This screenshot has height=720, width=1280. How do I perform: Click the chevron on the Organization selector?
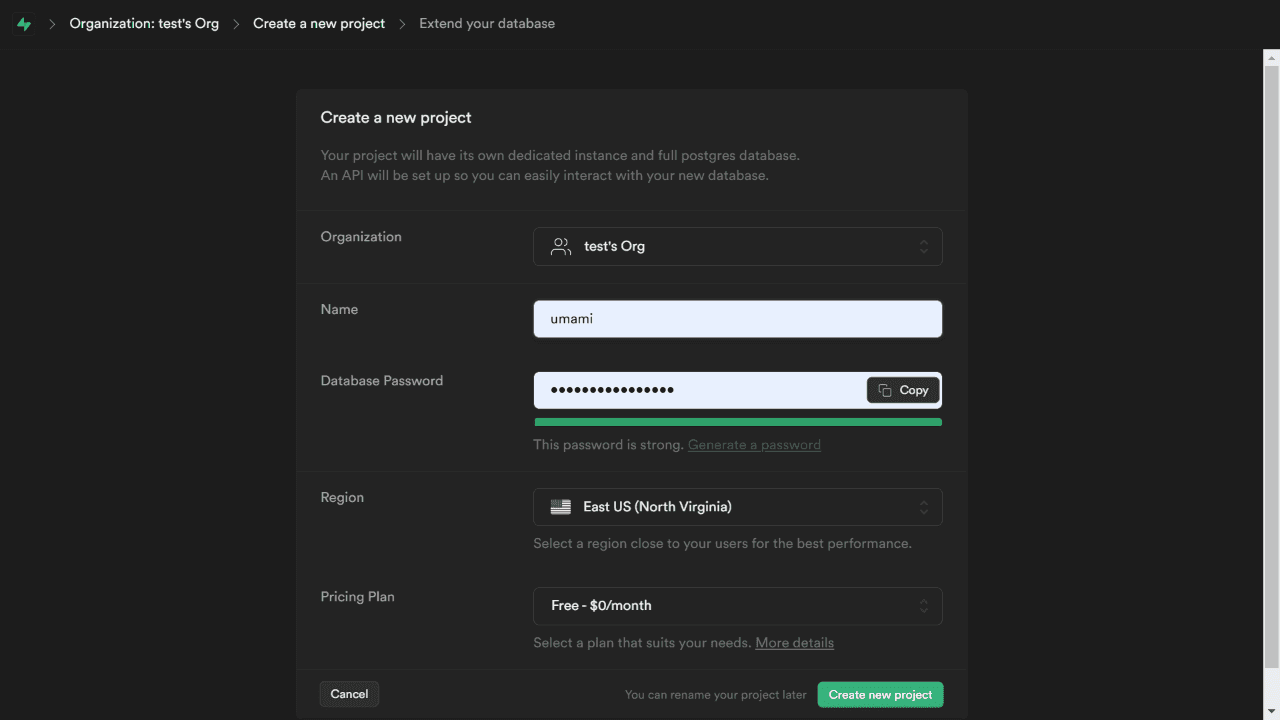coord(923,246)
